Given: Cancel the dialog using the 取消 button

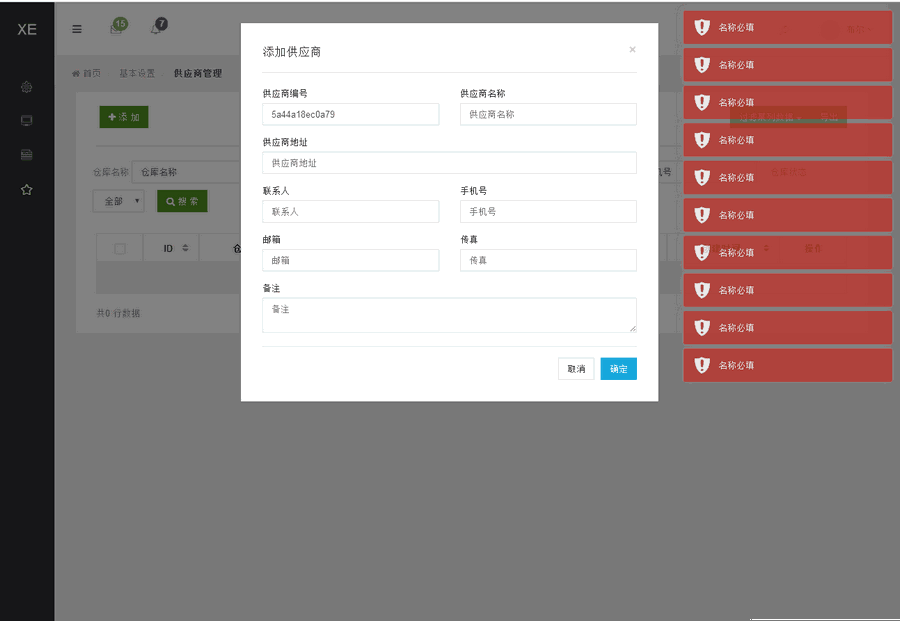Looking at the screenshot, I should (575, 368).
